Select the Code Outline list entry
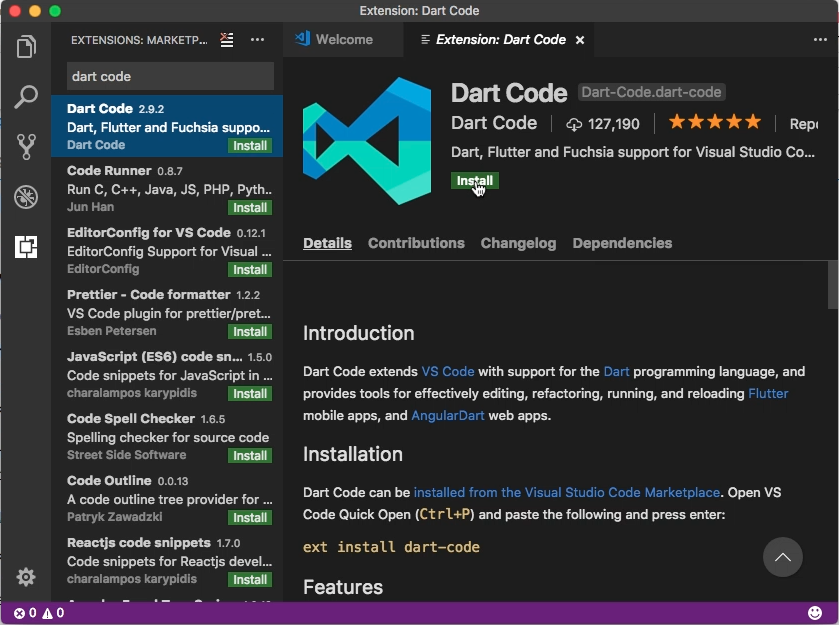Image resolution: width=839 pixels, height=625 pixels. 167,499
